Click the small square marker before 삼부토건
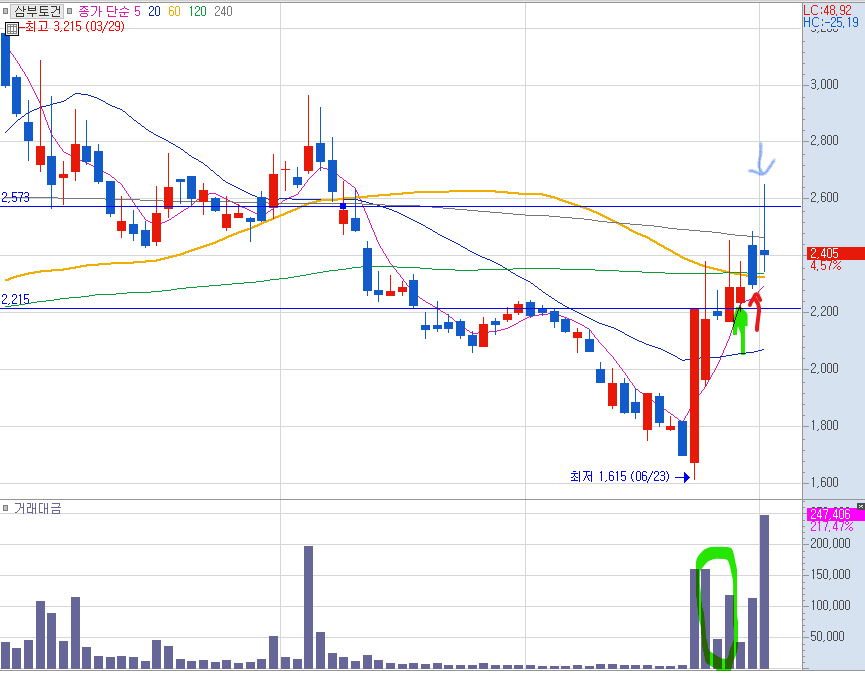The image size is (865, 676). (x=6, y=11)
